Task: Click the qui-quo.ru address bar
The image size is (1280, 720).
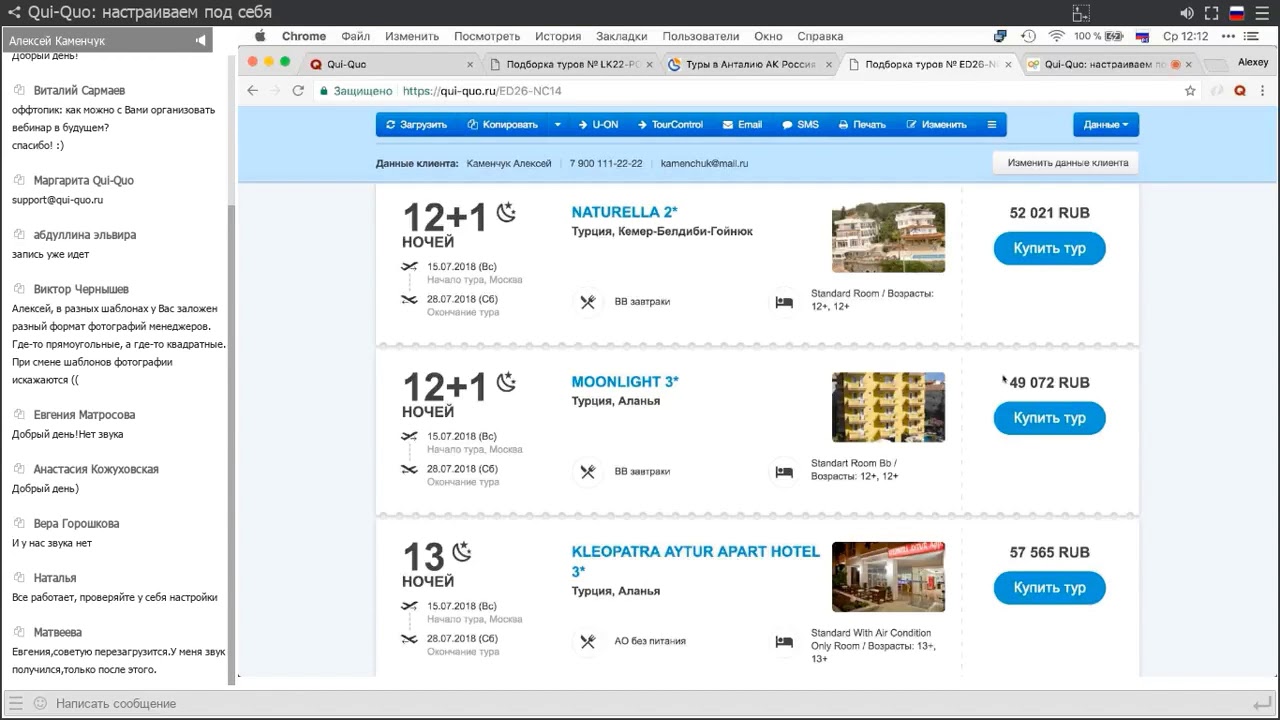Action: pos(750,90)
